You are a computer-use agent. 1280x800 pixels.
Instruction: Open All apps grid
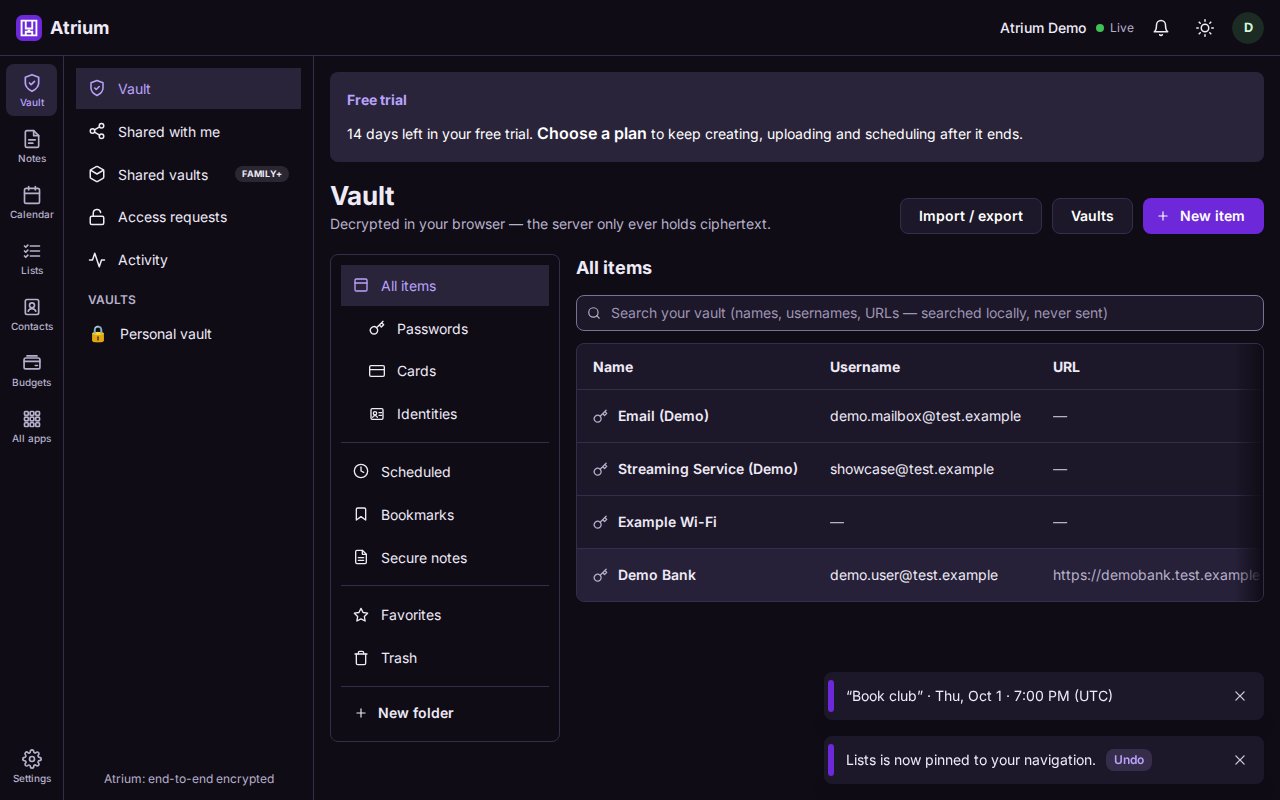(32, 426)
